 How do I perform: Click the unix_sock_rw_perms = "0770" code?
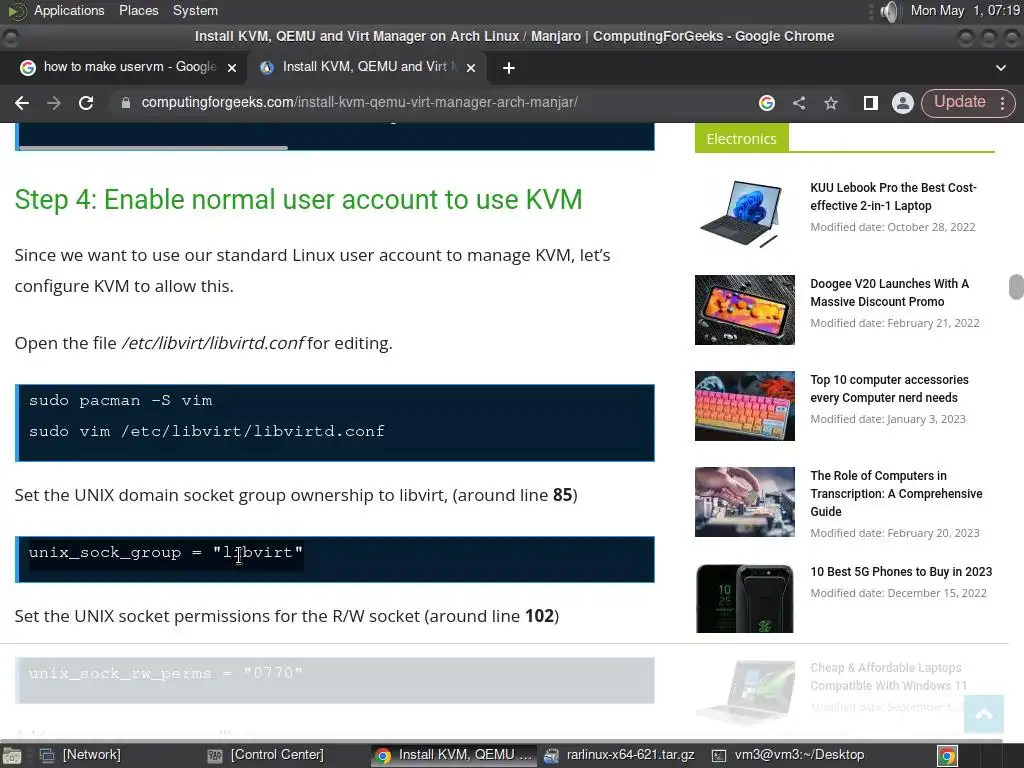click(x=166, y=673)
